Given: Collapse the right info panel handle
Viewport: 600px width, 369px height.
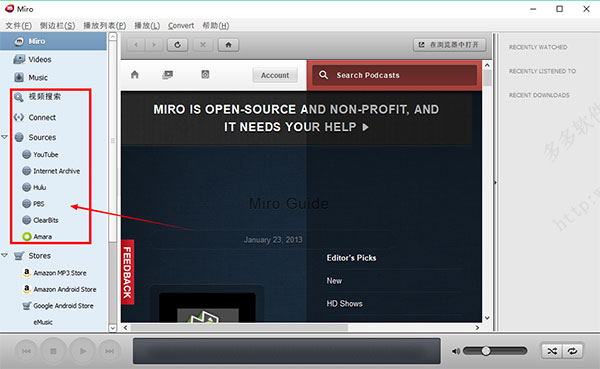Looking at the screenshot, I should [x=496, y=183].
